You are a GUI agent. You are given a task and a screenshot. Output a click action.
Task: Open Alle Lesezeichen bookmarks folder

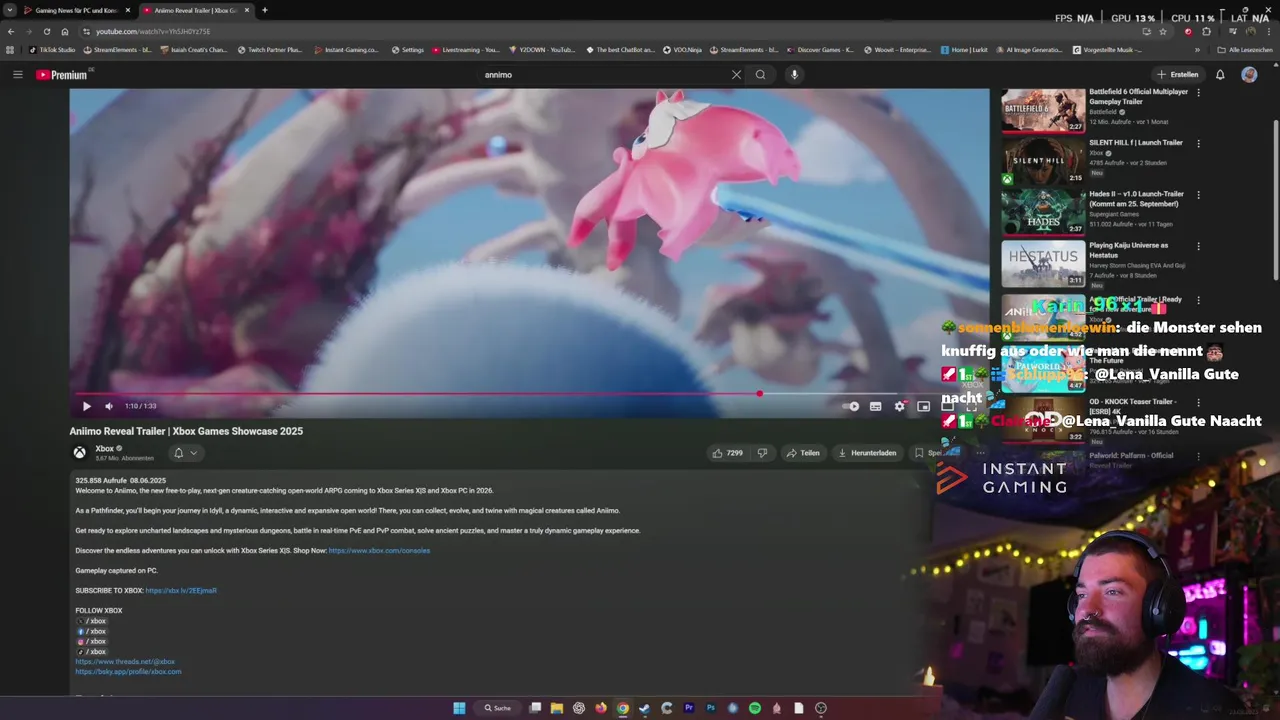tap(1245, 49)
